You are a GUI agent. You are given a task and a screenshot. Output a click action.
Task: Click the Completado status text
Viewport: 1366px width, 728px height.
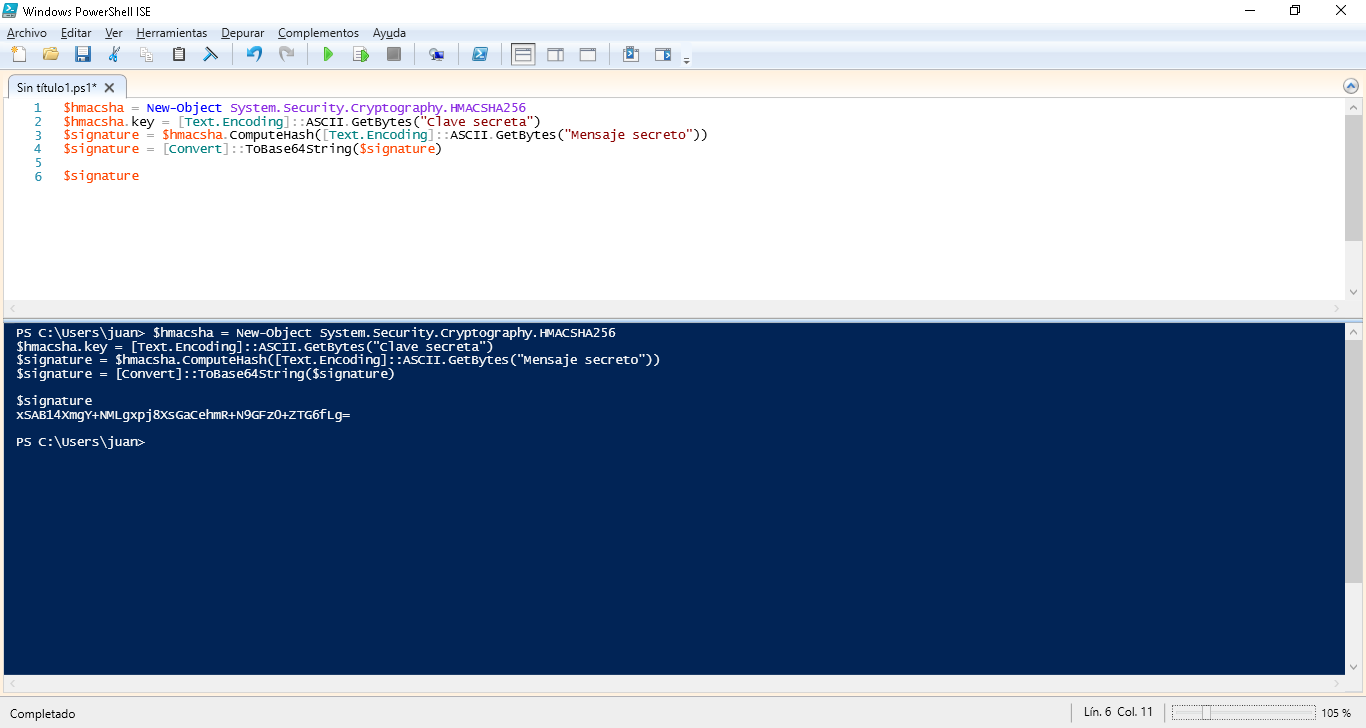coord(43,714)
